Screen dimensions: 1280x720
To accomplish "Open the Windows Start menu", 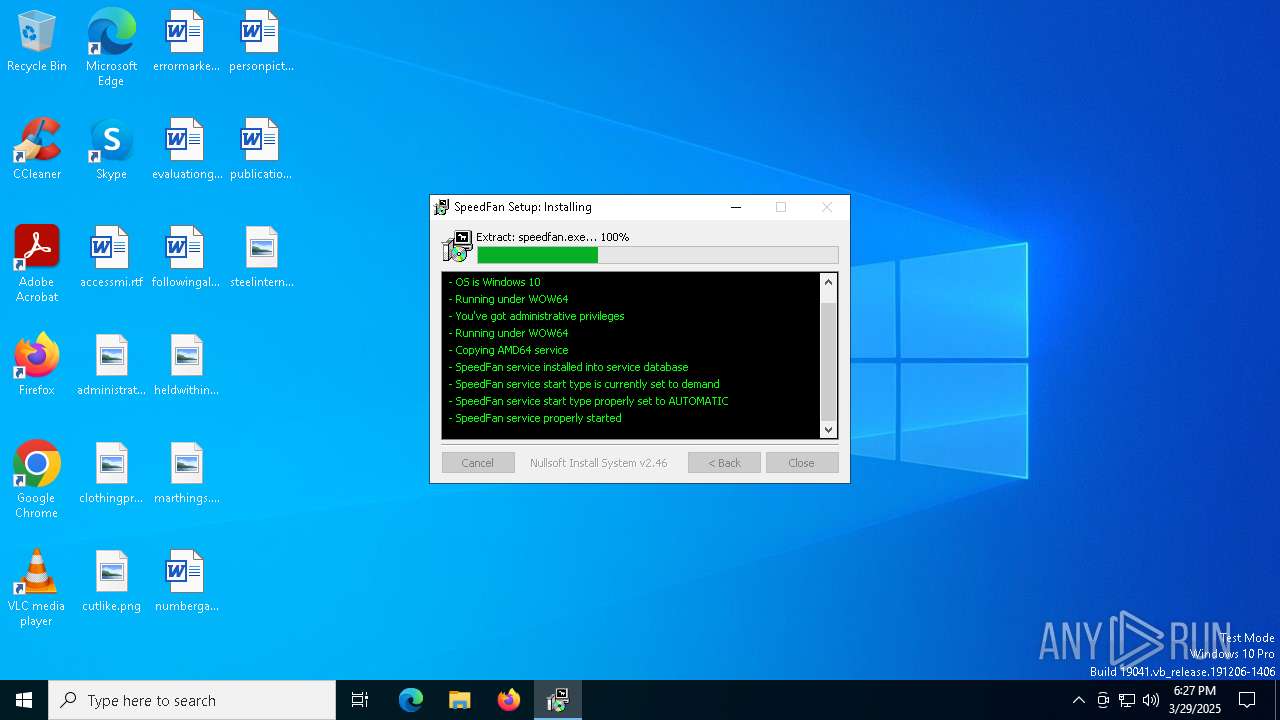I will click(x=24, y=700).
